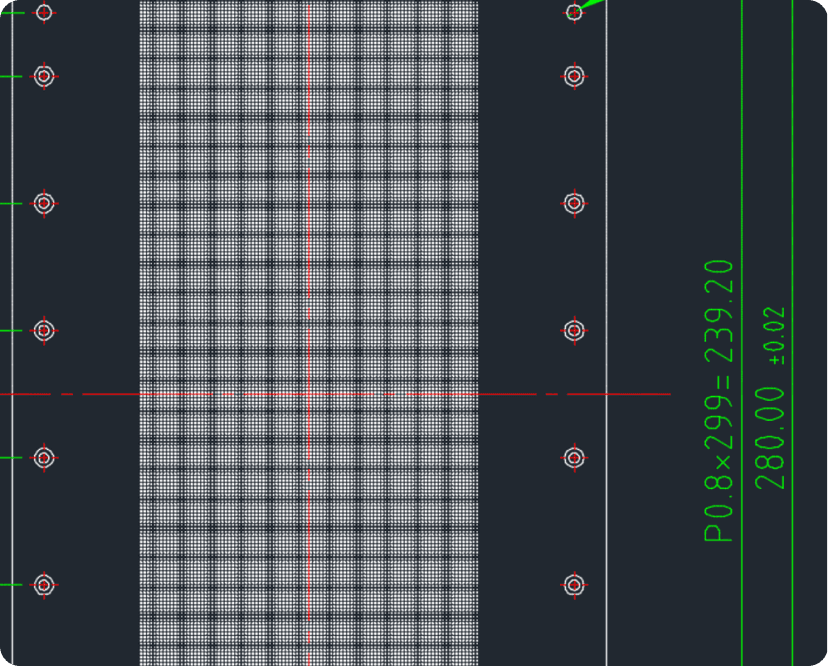Pick the ±0.02 tolerance text
The height and width of the screenshot is (666, 828).
[x=777, y=336]
